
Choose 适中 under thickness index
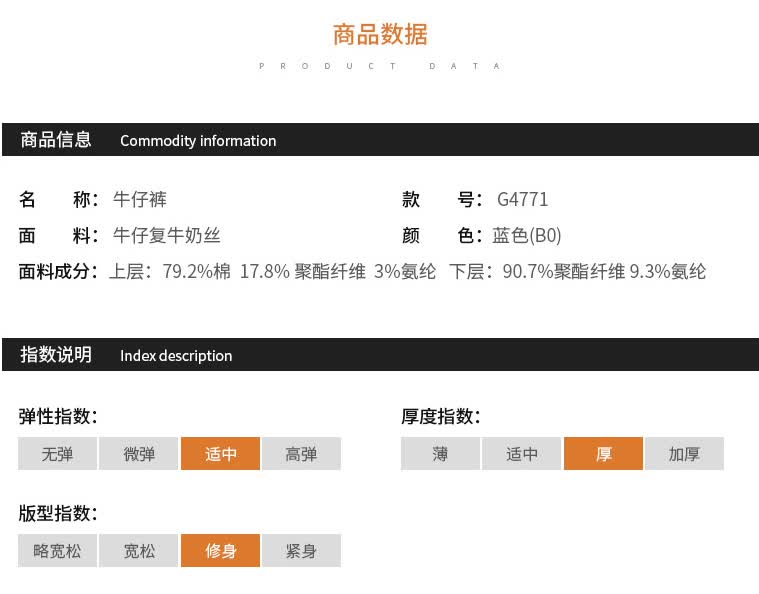pyautogui.click(x=522, y=454)
